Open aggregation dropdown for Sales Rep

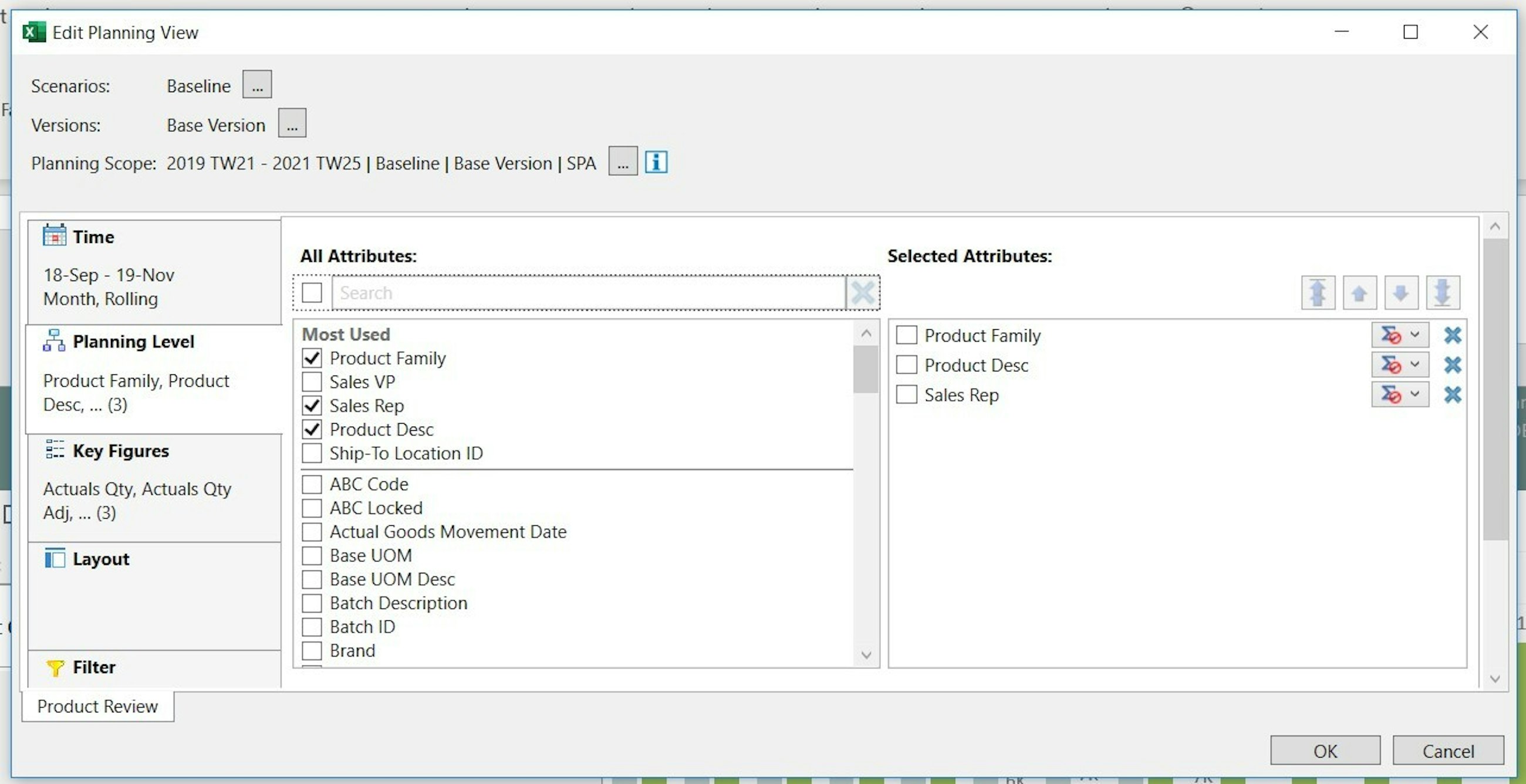pos(1400,394)
